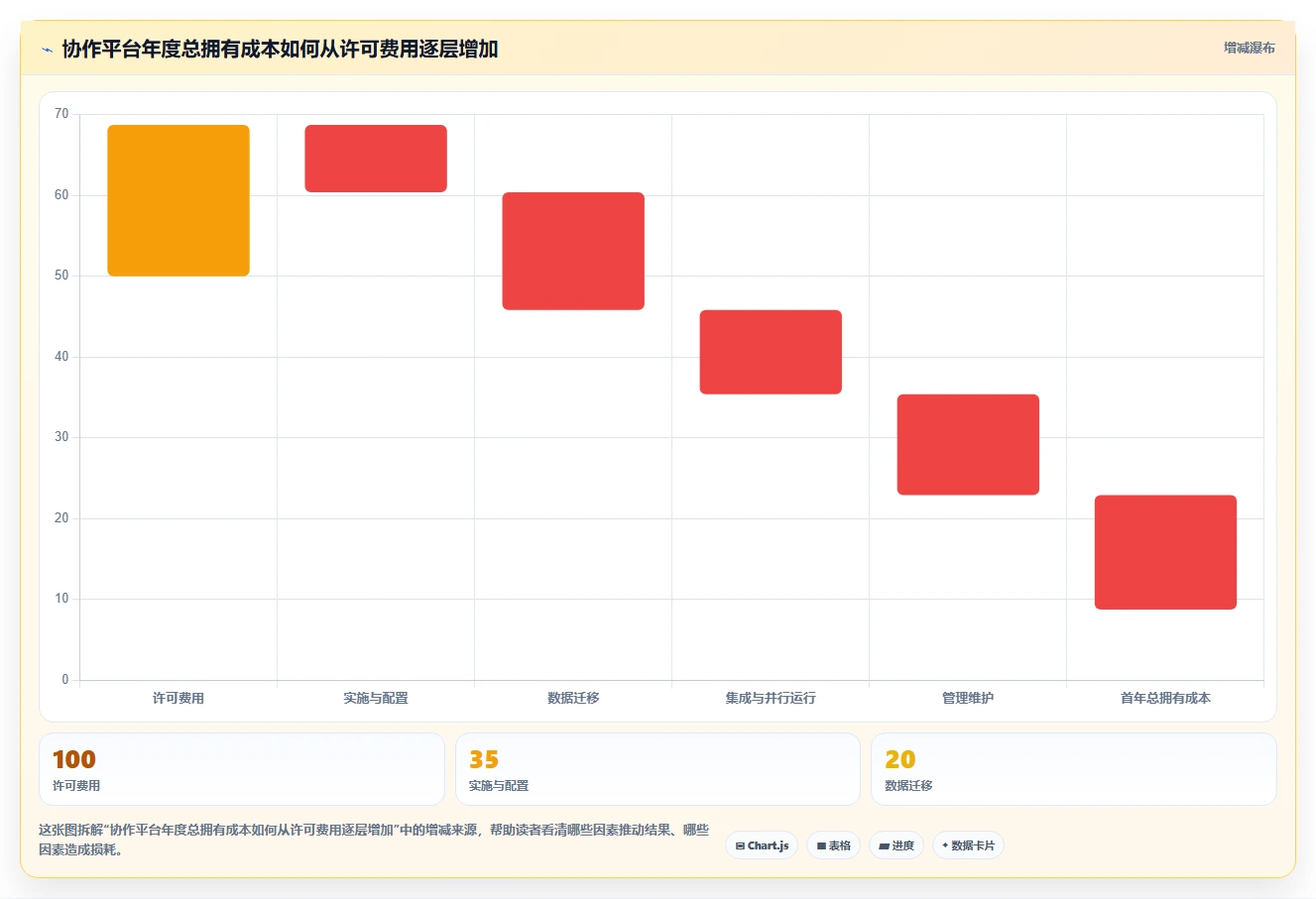Image resolution: width=1316 pixels, height=899 pixels.
Task: Click the y-axis value 70
Action: pyautogui.click(x=61, y=114)
